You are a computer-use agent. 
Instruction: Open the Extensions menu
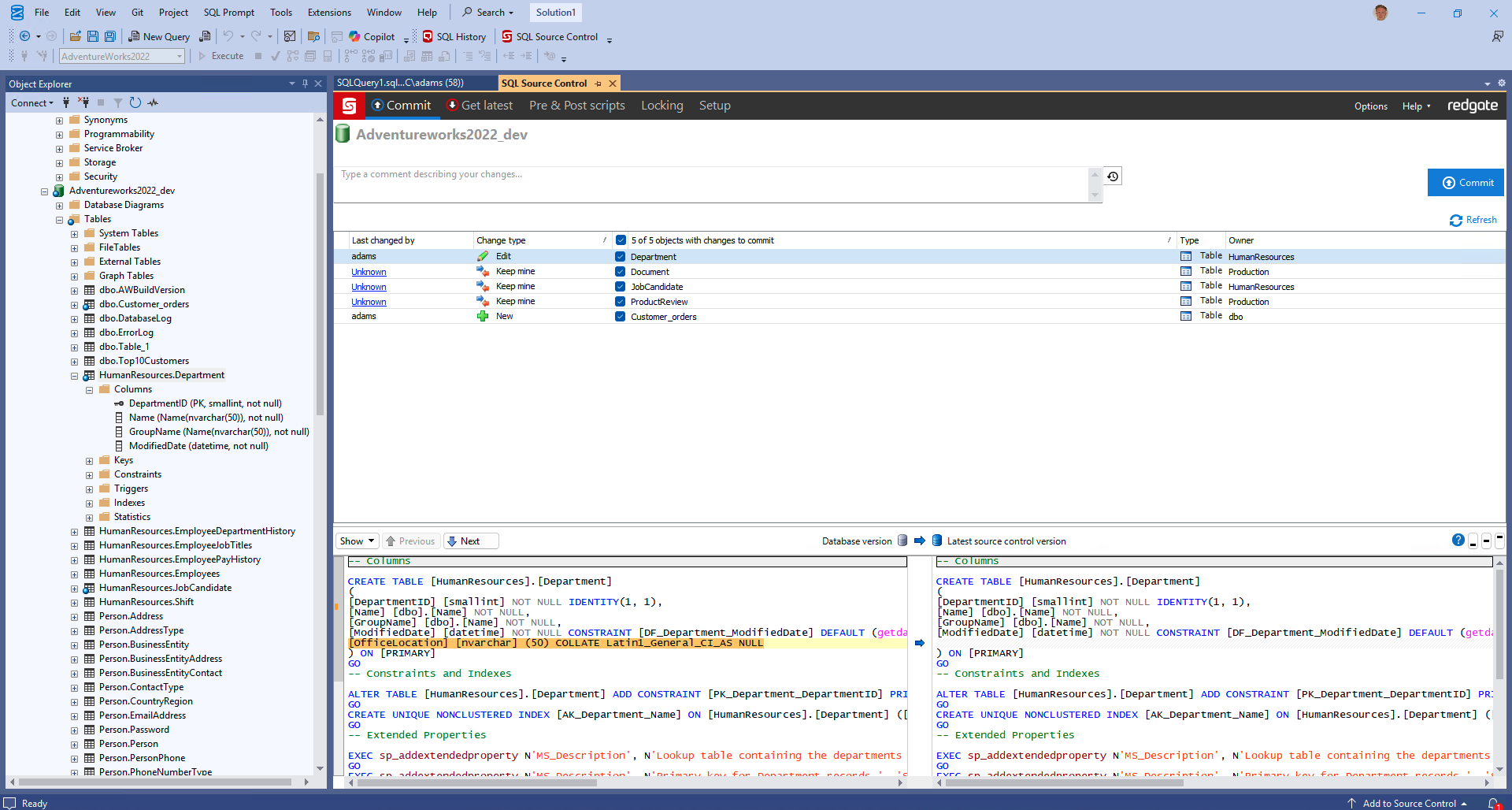pos(329,13)
